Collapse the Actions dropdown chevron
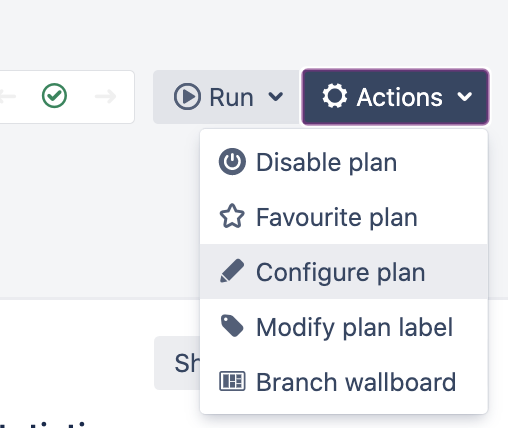This screenshot has height=428, width=508. coord(465,97)
